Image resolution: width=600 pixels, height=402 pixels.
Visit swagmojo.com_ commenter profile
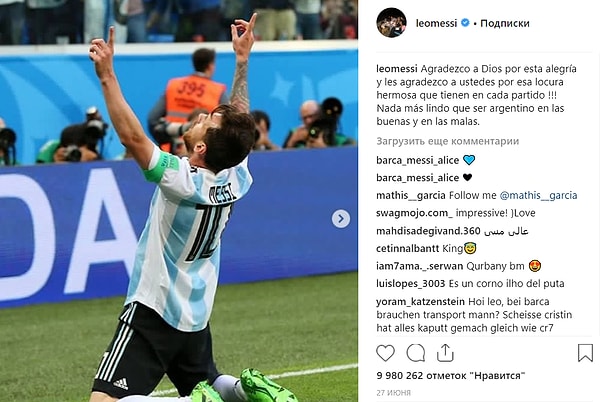point(414,213)
